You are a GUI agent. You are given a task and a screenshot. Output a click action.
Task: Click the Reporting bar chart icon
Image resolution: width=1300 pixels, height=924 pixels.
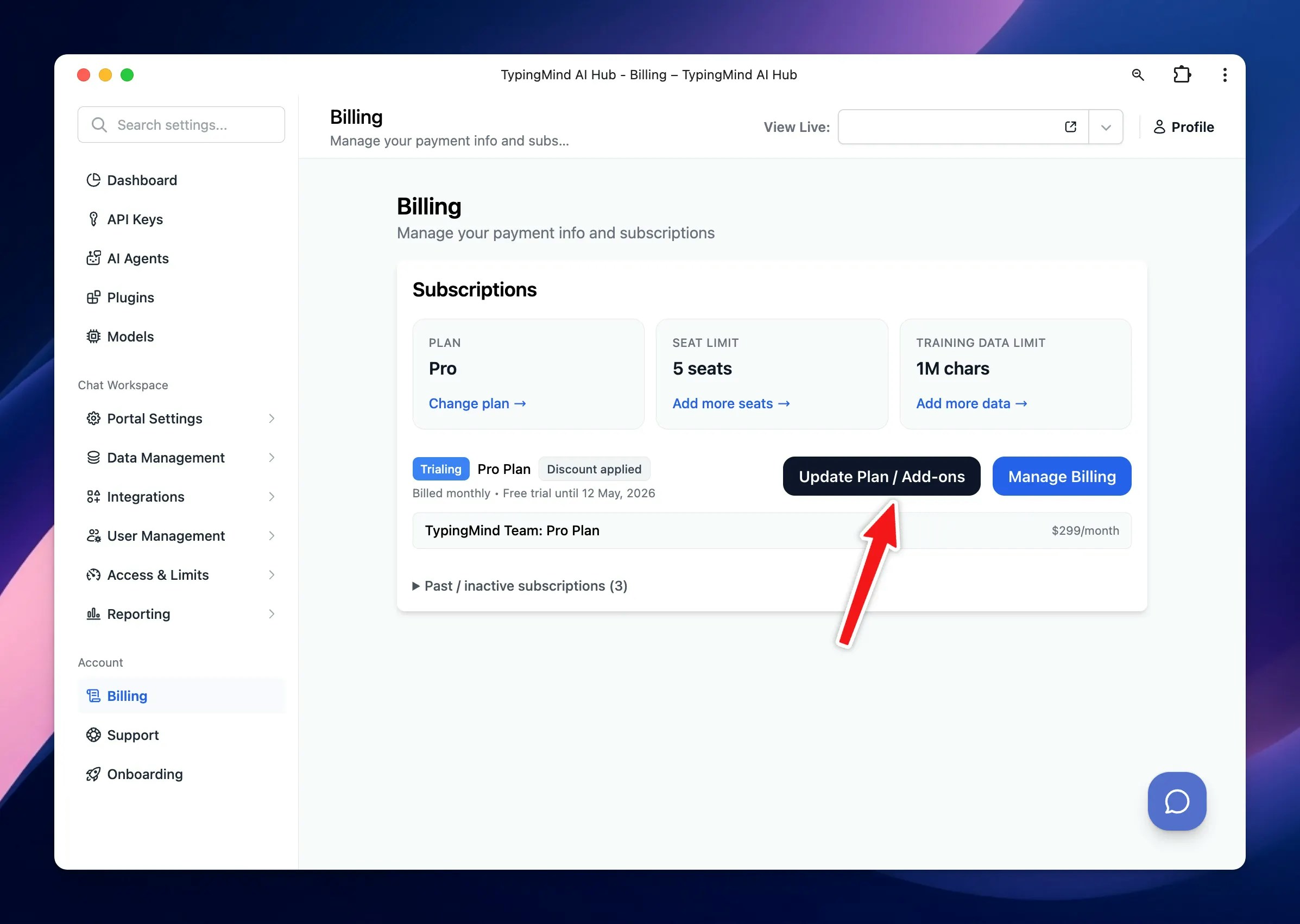[93, 614]
